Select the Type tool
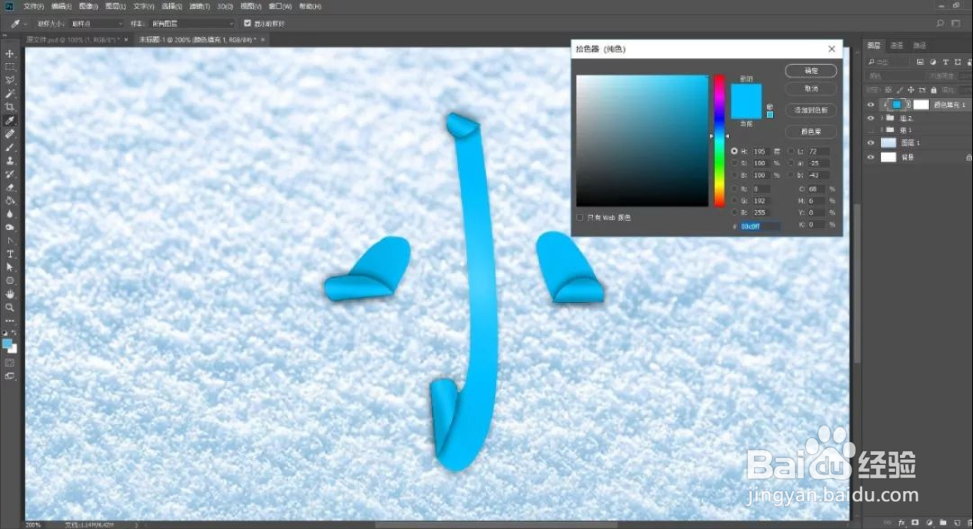The image size is (973, 529). pos(10,254)
